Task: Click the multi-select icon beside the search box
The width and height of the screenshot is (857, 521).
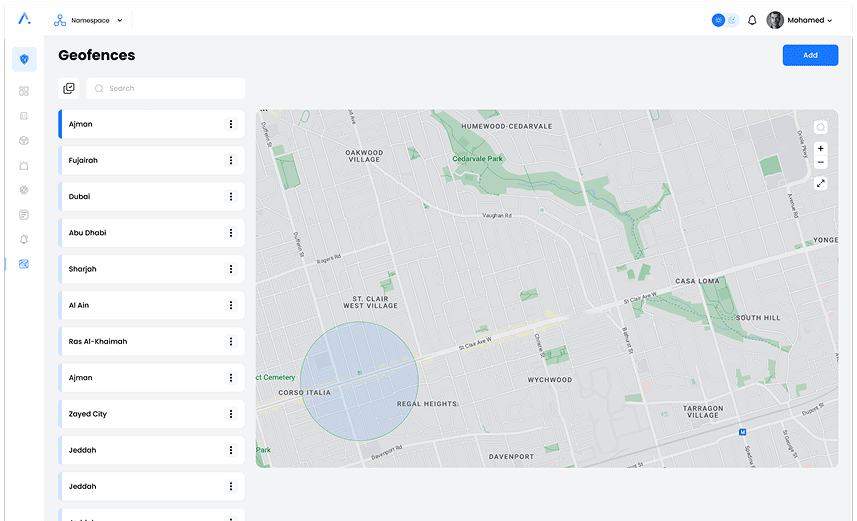Action: (69, 88)
